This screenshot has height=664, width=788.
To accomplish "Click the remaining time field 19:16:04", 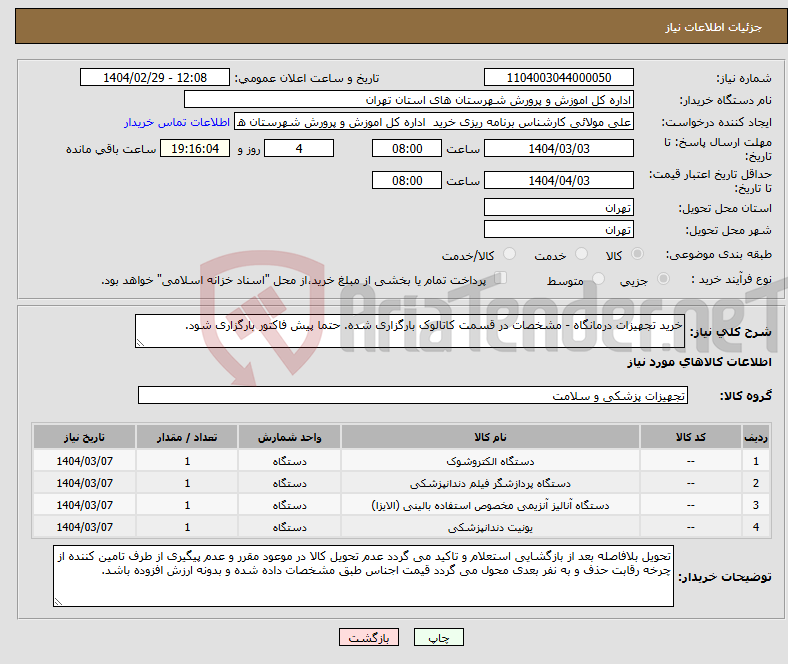I will (x=195, y=148).
